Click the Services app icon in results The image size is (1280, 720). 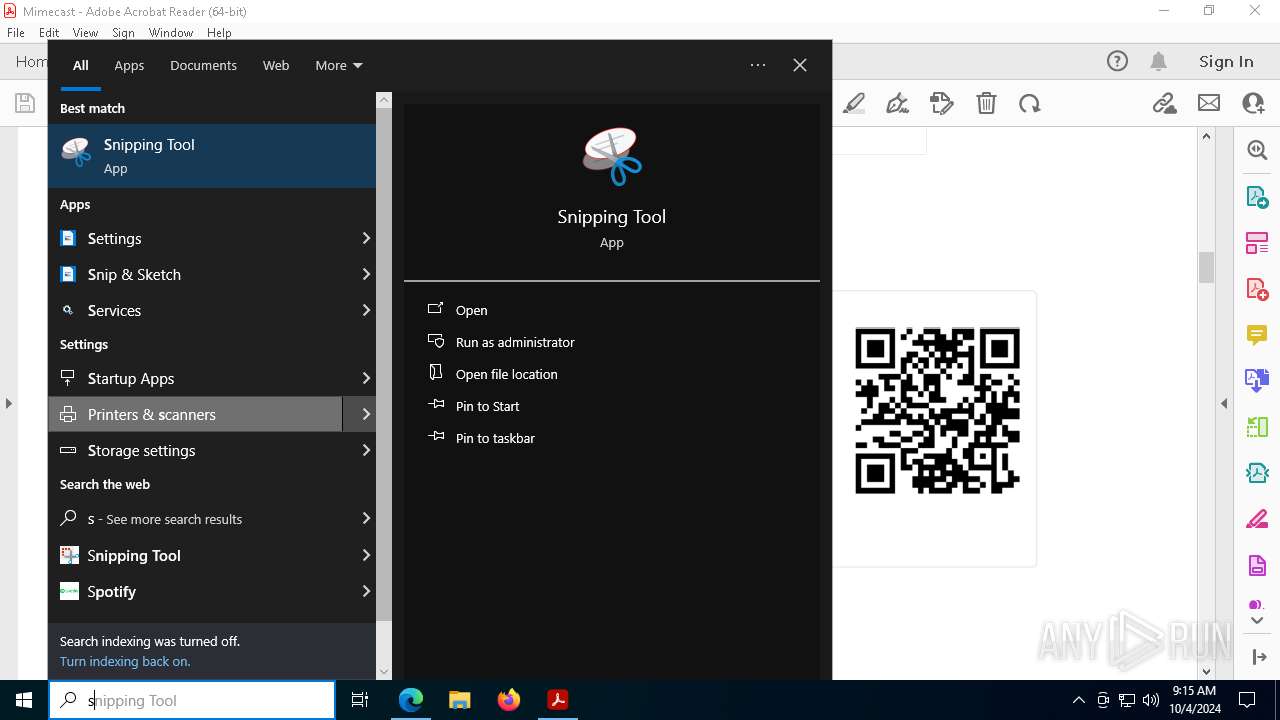[x=68, y=310]
